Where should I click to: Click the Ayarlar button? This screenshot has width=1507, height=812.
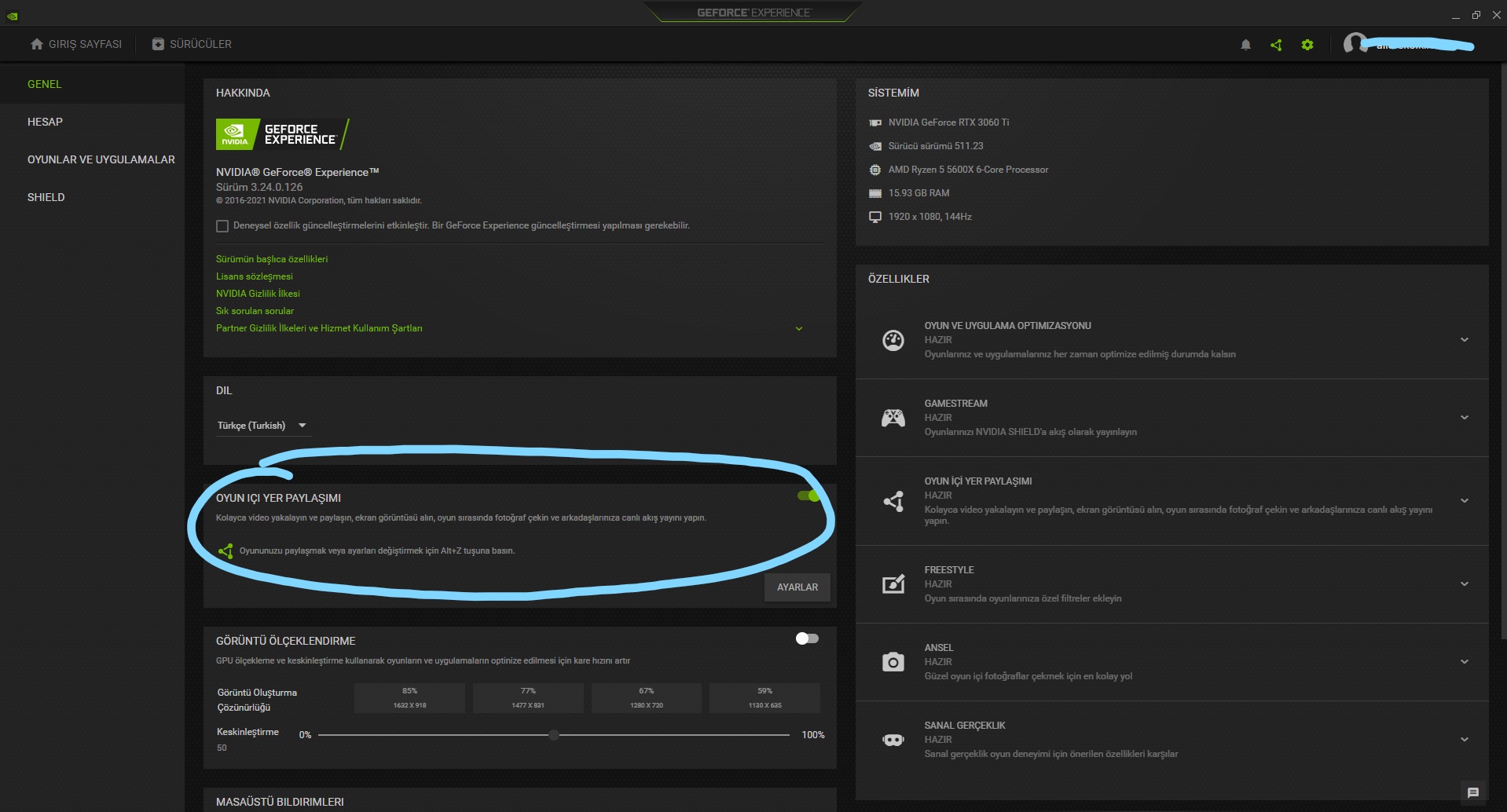pyautogui.click(x=797, y=587)
